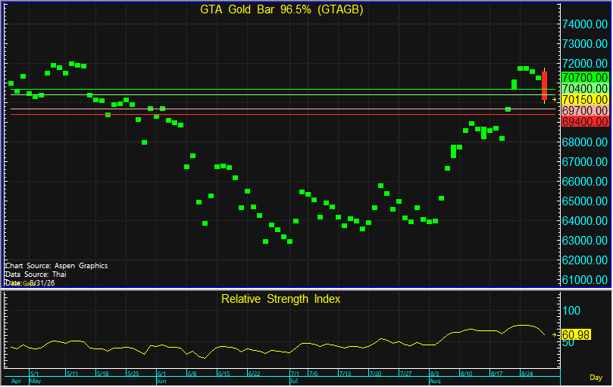Image resolution: width=613 pixels, height=387 pixels.
Task: Click the 74000.00 price axis label
Action: (584, 24)
